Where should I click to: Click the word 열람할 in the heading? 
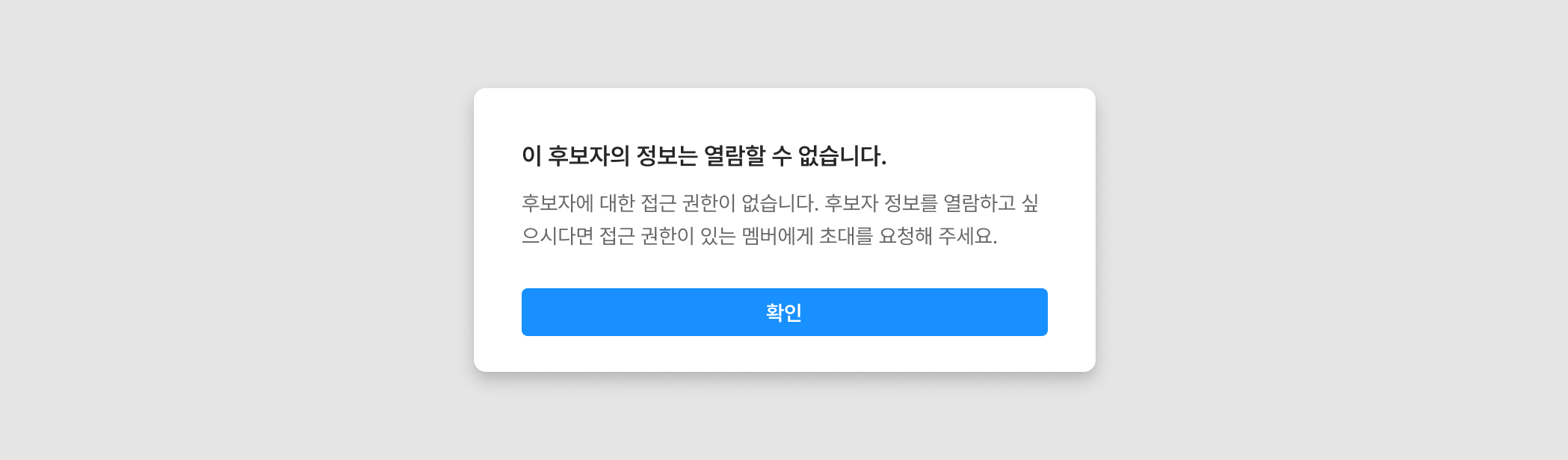click(735, 155)
